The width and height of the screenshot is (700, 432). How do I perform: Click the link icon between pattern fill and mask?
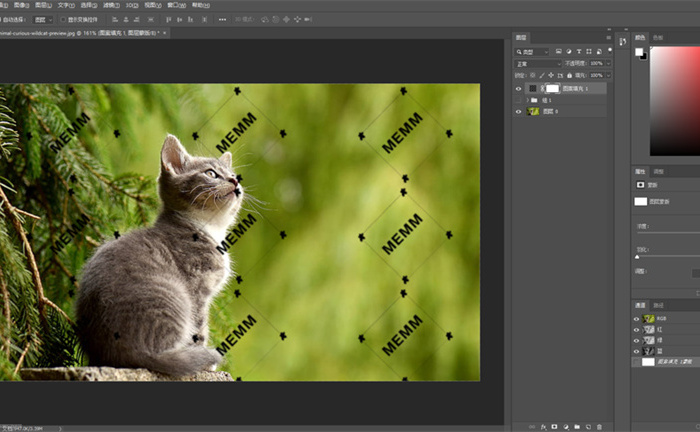pos(542,88)
